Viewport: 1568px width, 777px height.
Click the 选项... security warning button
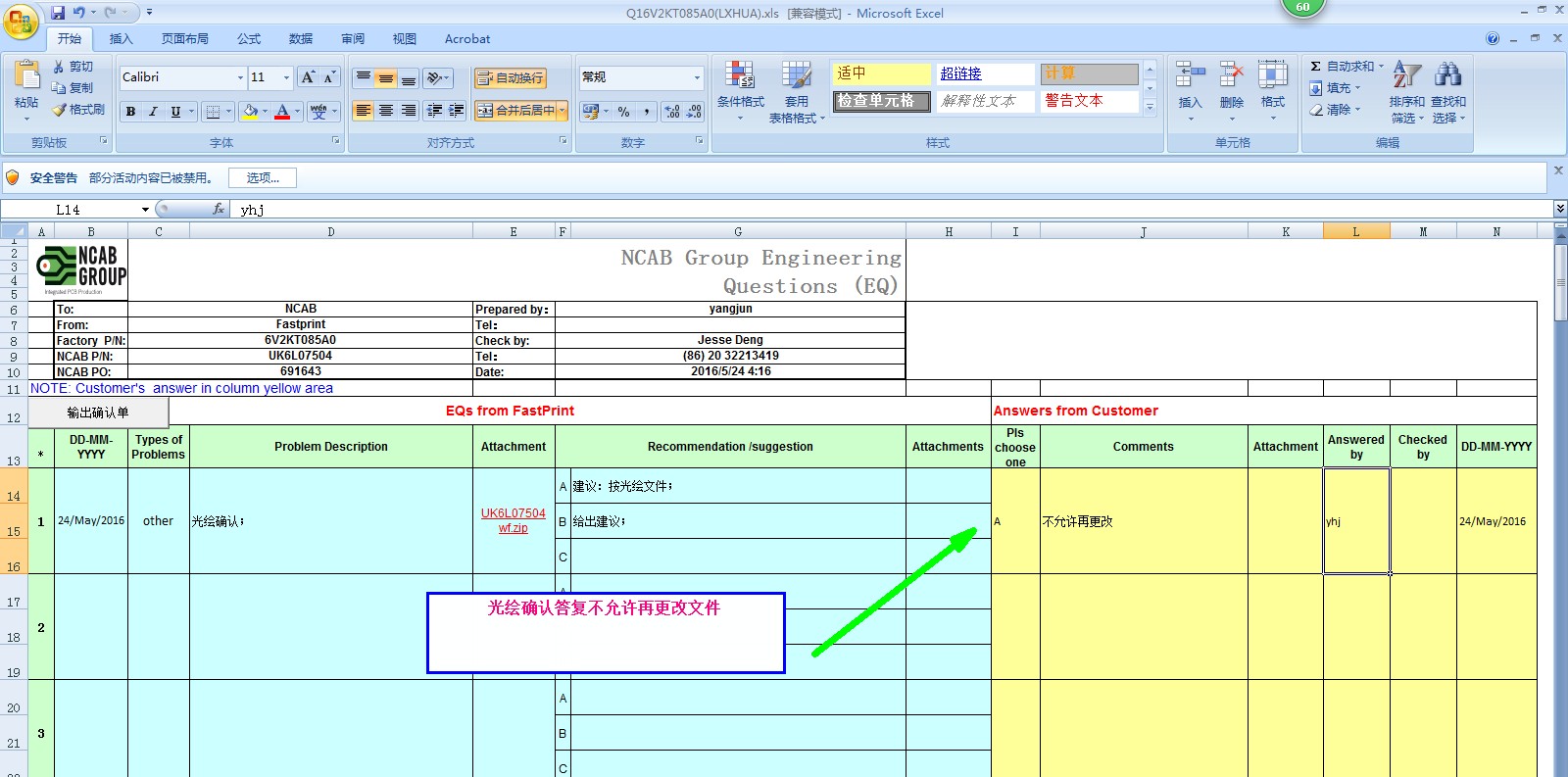click(x=263, y=177)
